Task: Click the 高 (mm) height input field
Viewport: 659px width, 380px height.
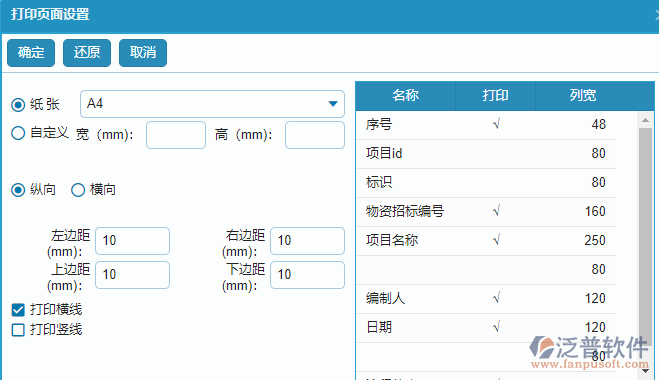Action: coord(315,135)
